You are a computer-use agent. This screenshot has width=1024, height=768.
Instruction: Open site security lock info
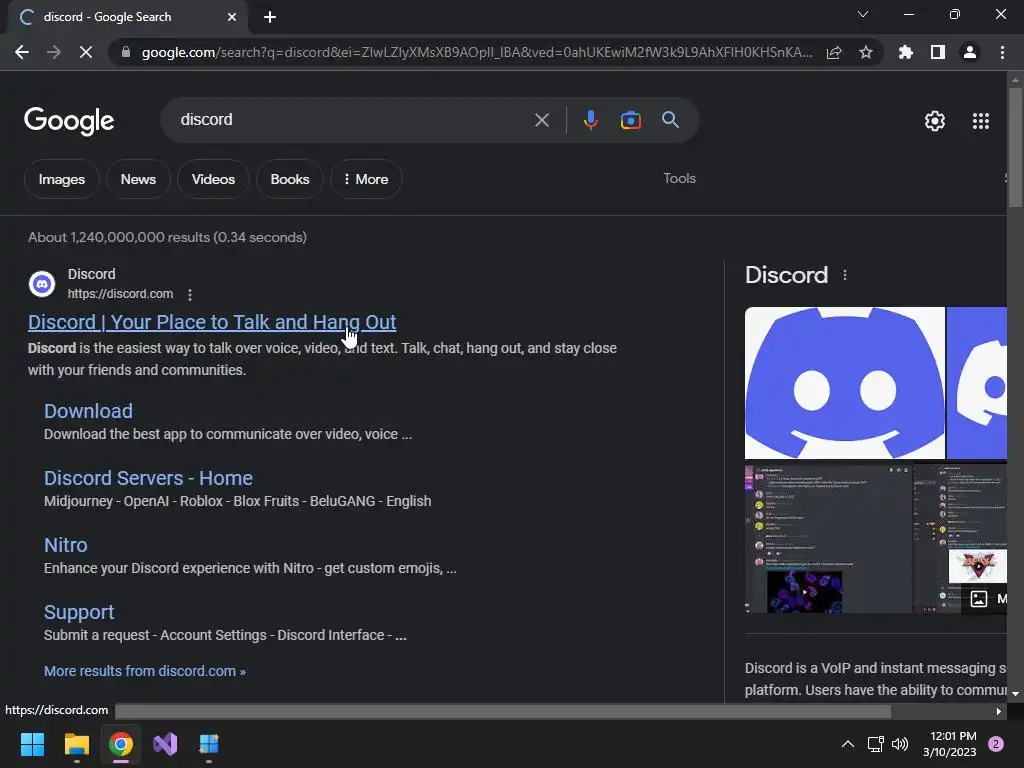[x=126, y=52]
